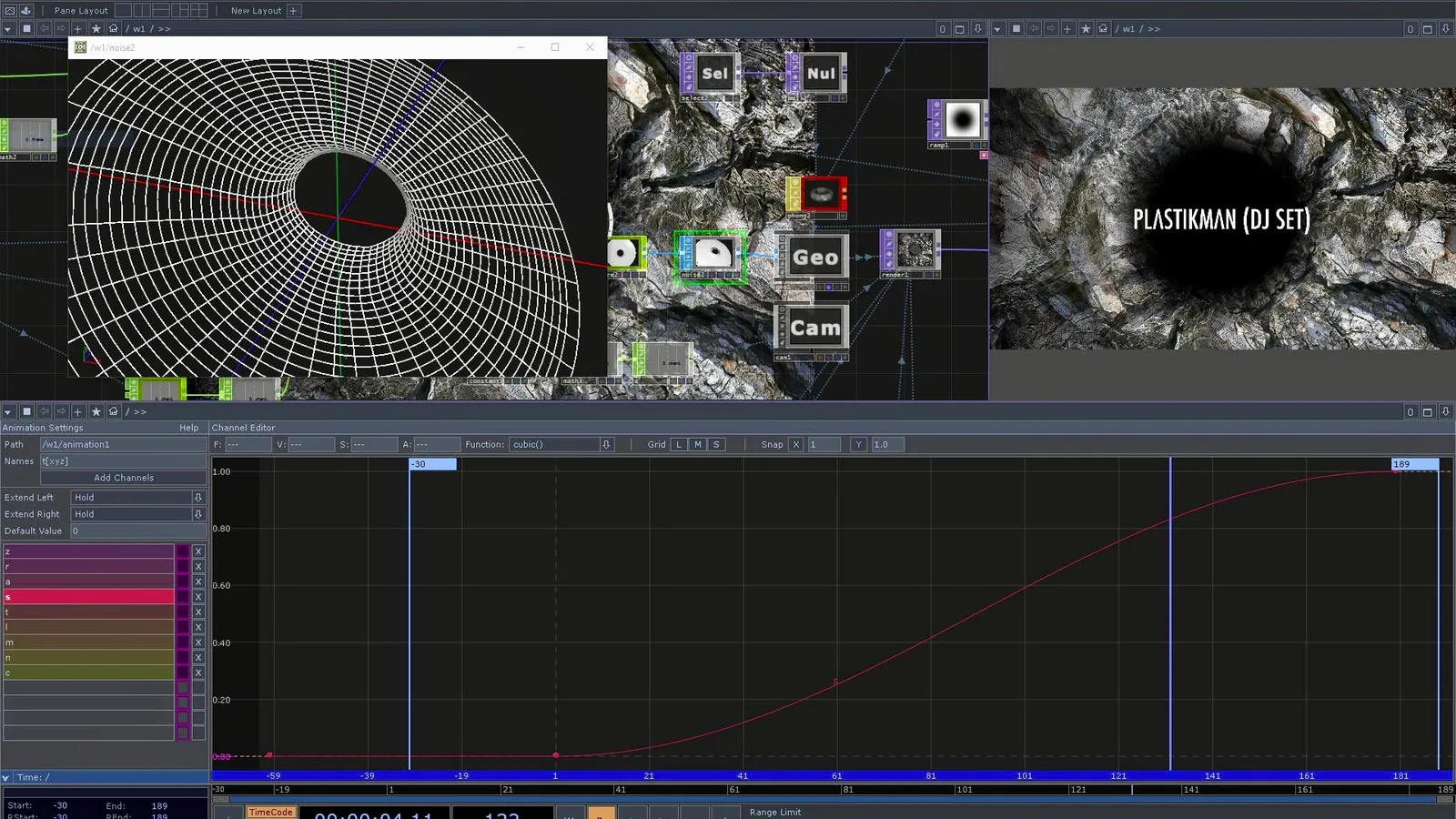Toggle the display box for channel c

[x=183, y=672]
